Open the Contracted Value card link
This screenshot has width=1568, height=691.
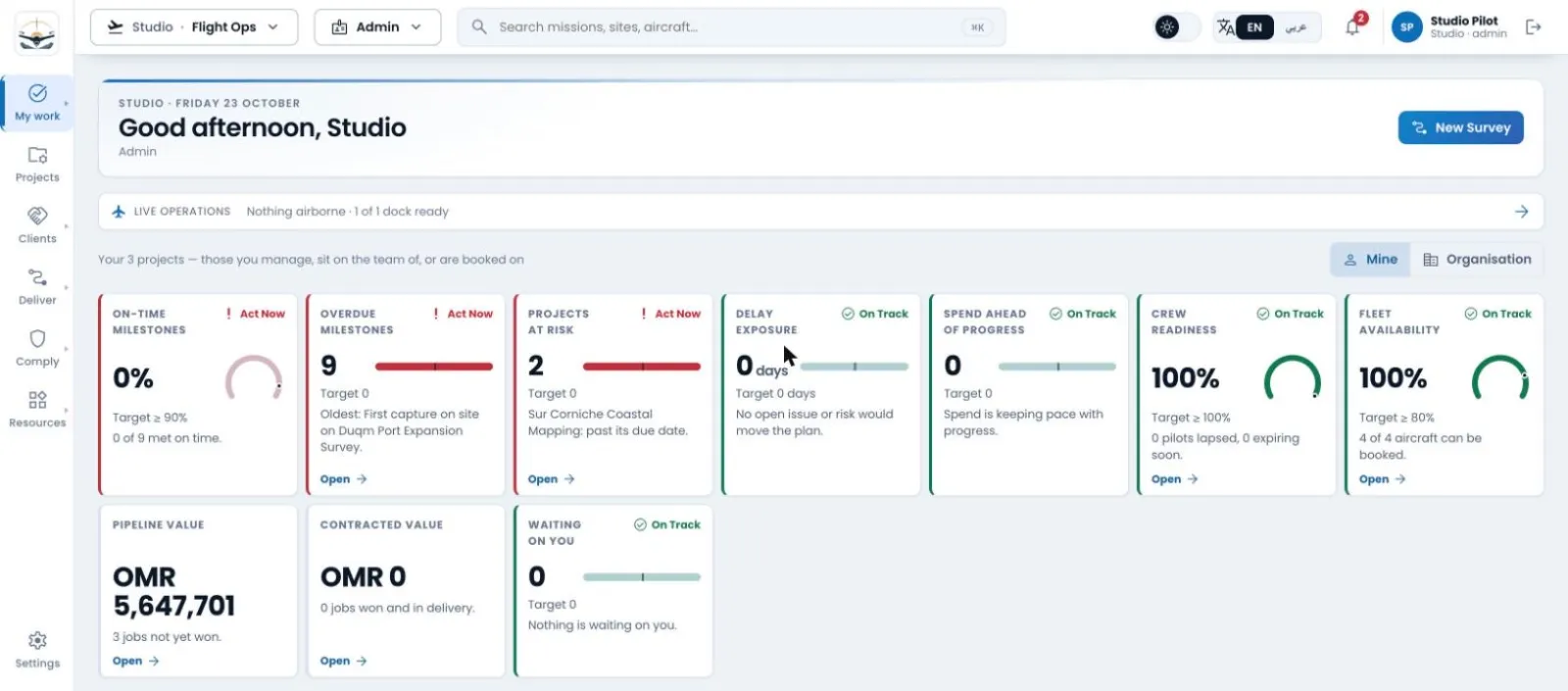tap(343, 661)
